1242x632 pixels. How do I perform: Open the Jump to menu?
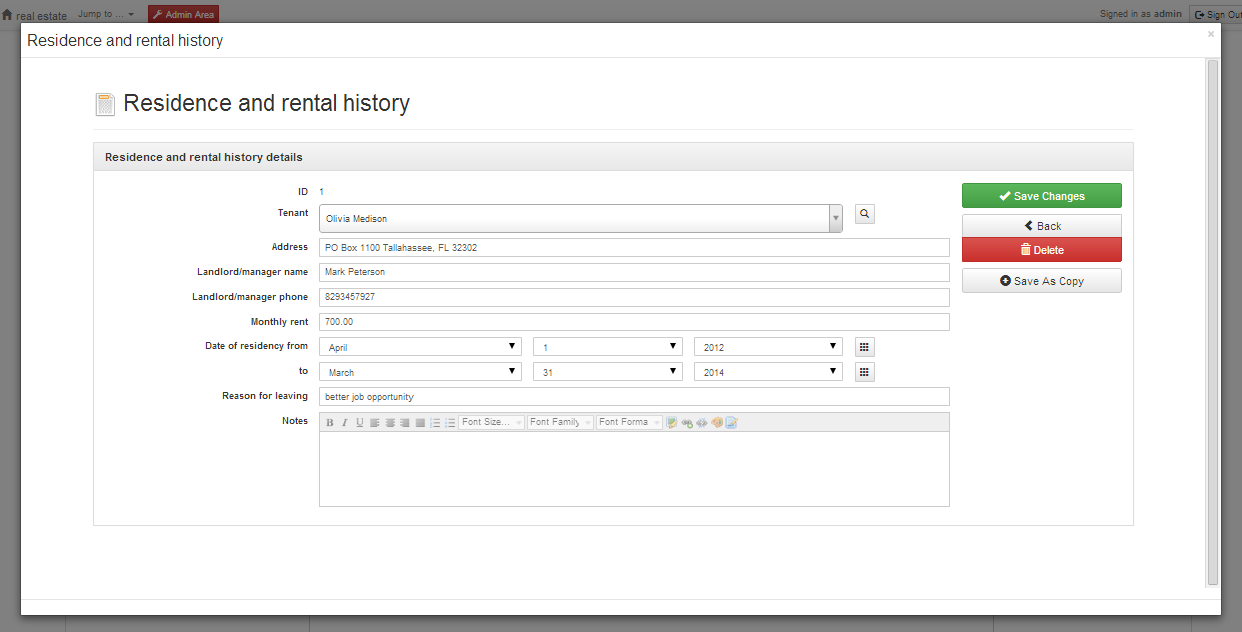[x=105, y=14]
